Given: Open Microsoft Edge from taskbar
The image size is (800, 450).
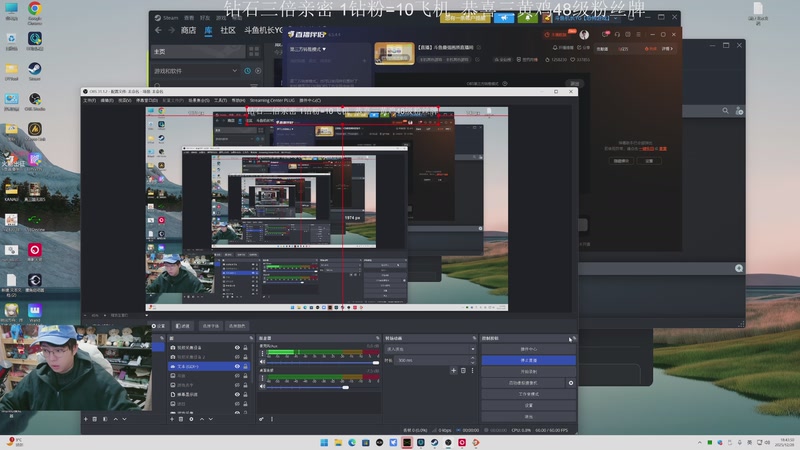Looking at the screenshot, I should pos(352,442).
